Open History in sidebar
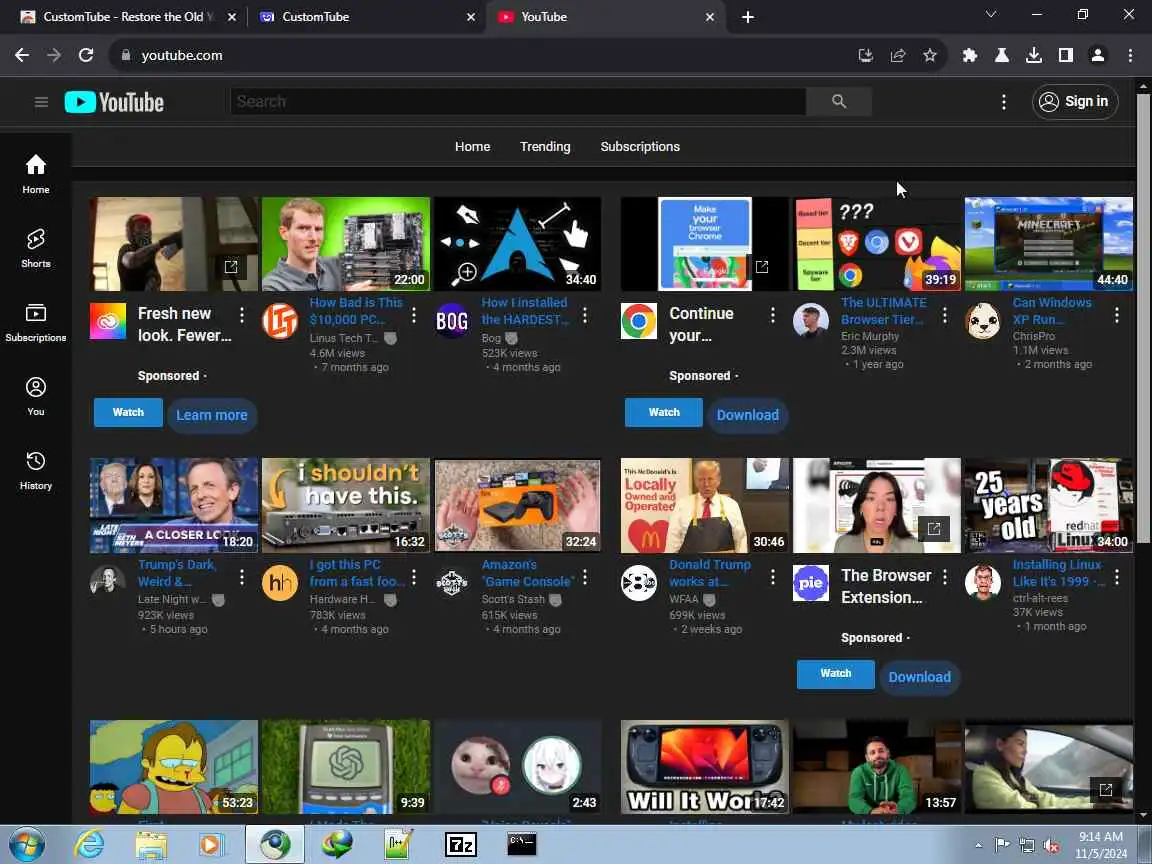Image resolution: width=1152 pixels, height=864 pixels. [35, 471]
